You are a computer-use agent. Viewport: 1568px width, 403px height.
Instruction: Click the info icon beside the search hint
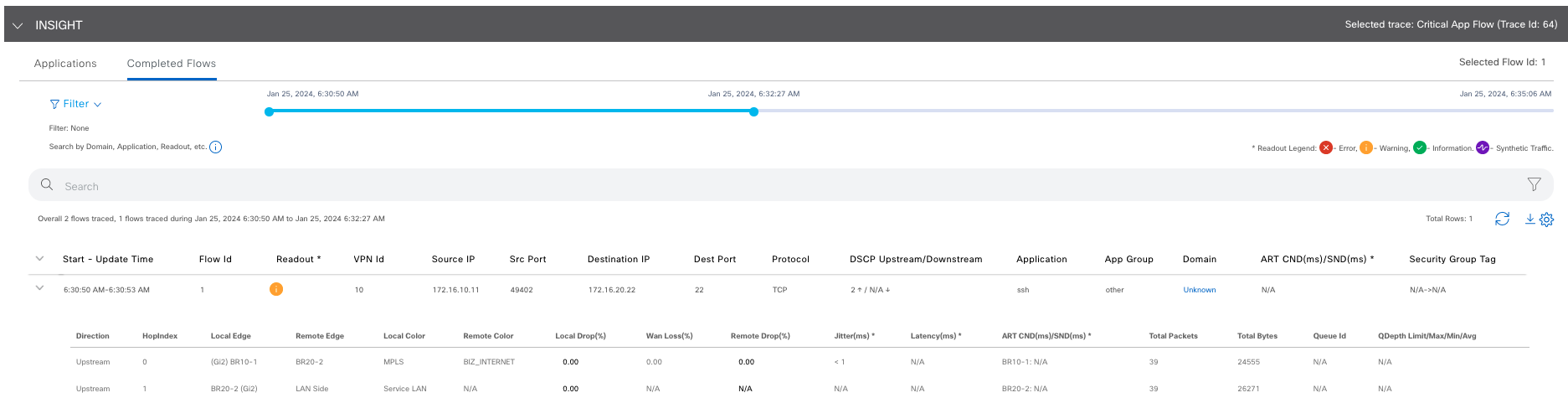point(215,147)
